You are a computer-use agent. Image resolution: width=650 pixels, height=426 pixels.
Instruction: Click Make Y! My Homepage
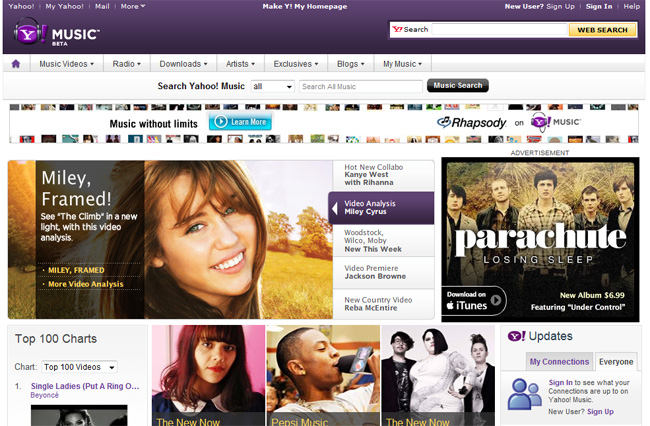tap(305, 6)
